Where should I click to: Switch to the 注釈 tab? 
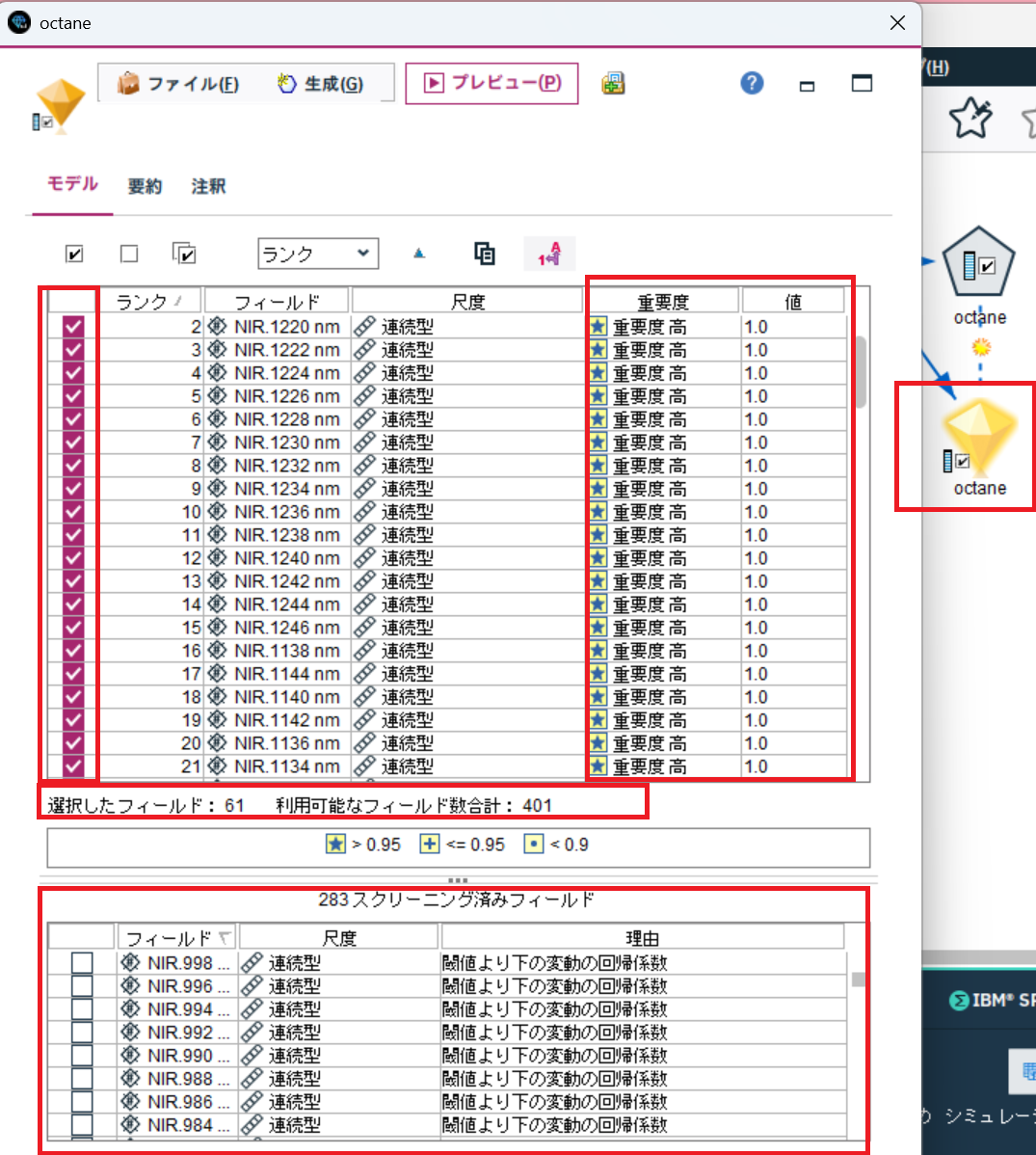pyautogui.click(x=207, y=186)
